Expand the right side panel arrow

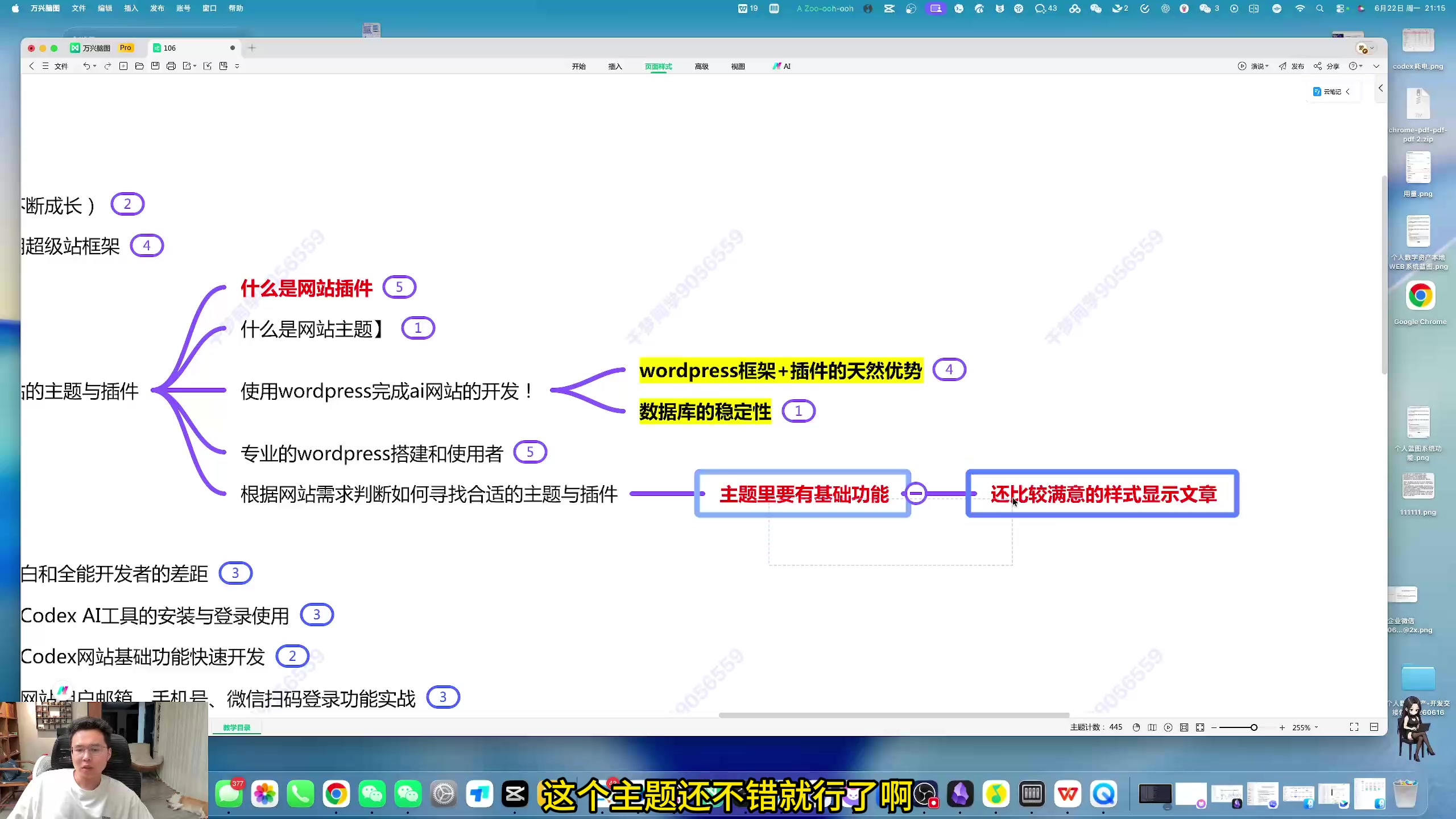coord(1380,88)
